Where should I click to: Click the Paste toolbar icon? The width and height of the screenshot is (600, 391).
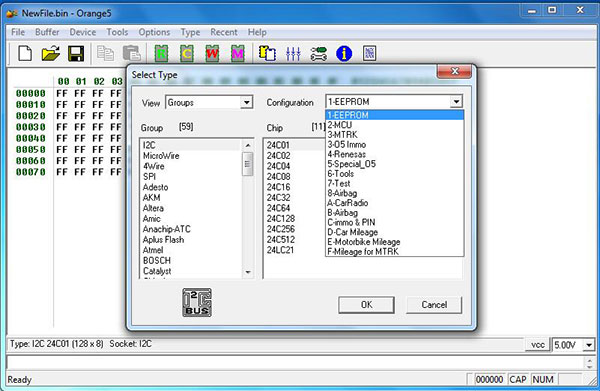(x=131, y=53)
